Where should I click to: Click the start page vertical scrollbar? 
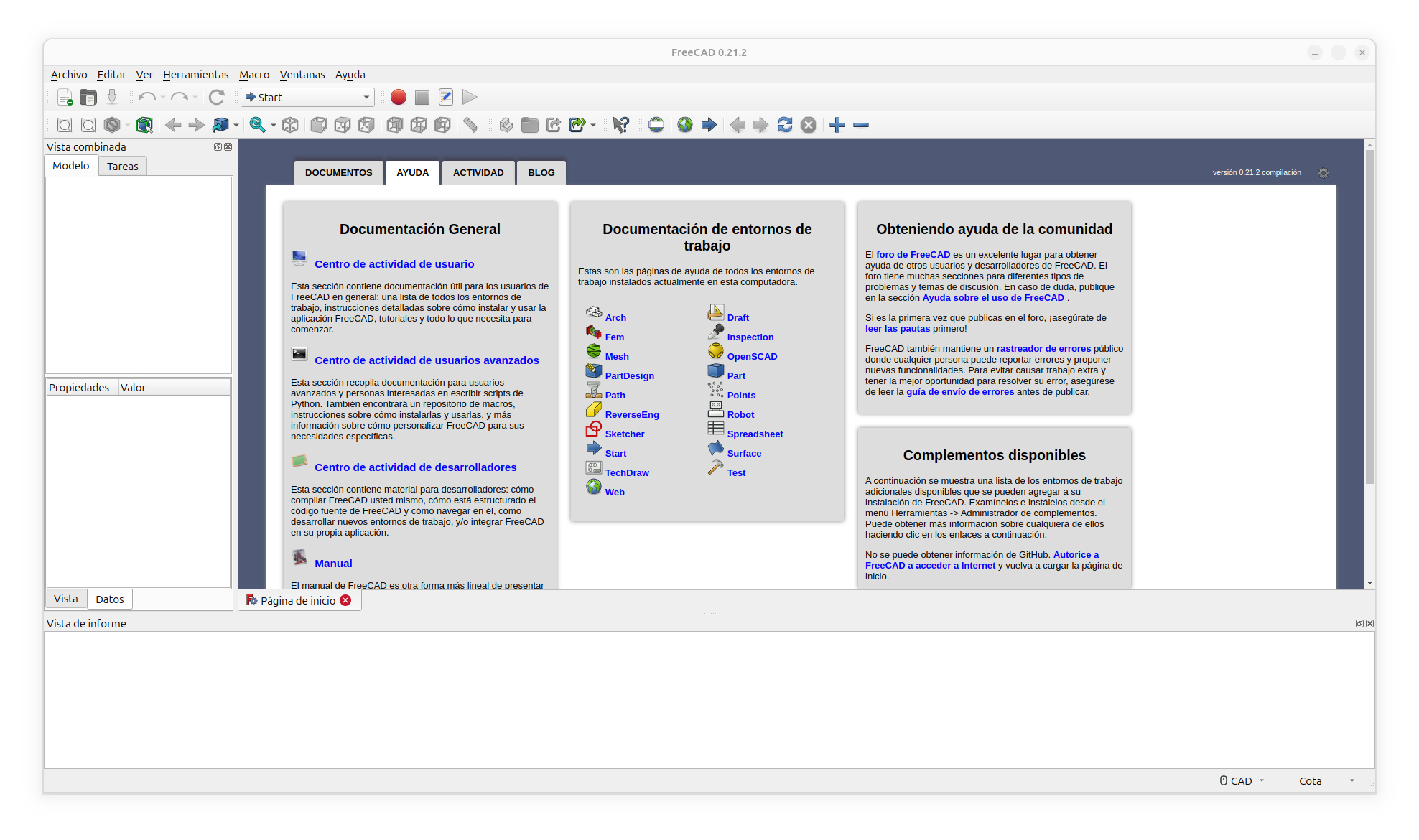point(1369,316)
